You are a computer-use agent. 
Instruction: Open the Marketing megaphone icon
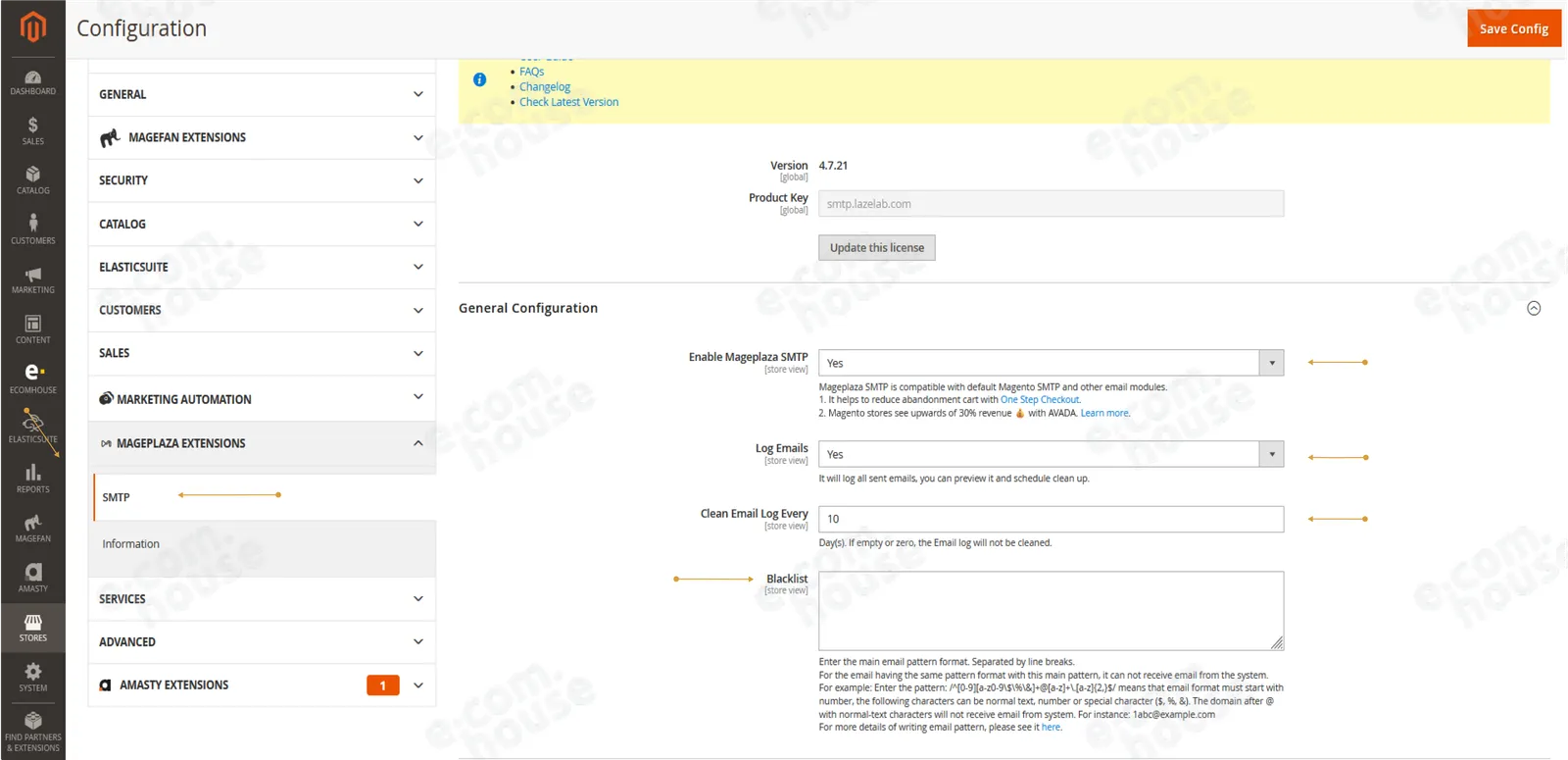[32, 280]
